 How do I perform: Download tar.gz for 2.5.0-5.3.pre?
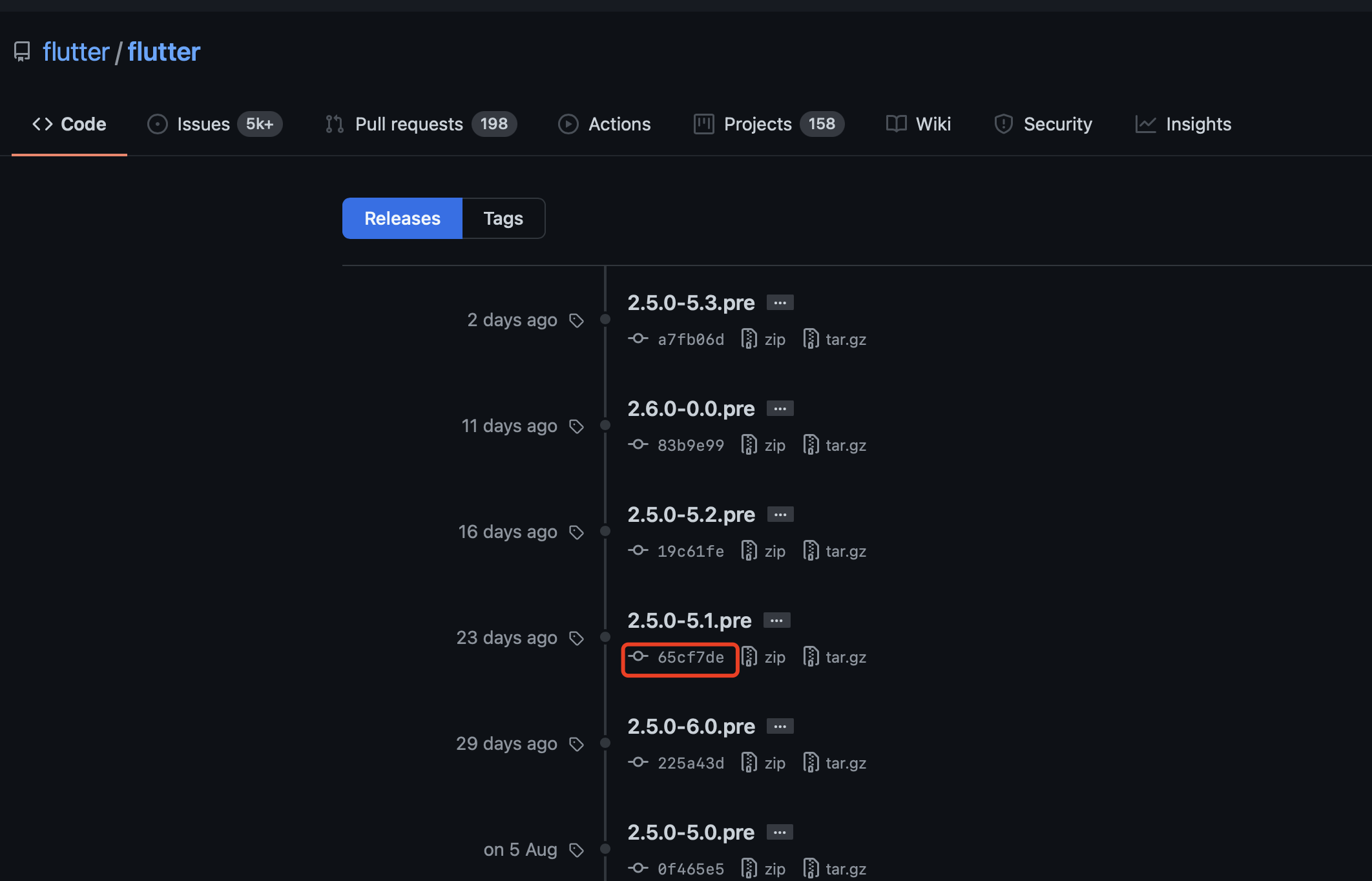tap(835, 339)
